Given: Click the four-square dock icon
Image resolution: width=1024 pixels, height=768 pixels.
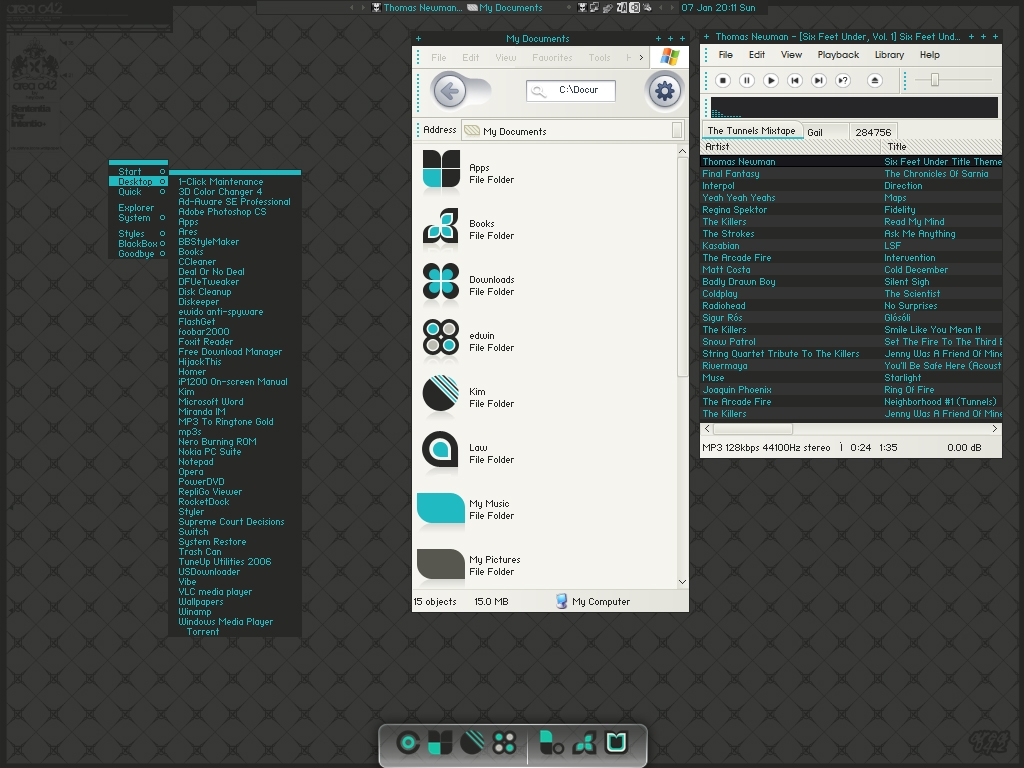Looking at the screenshot, I should (440, 743).
